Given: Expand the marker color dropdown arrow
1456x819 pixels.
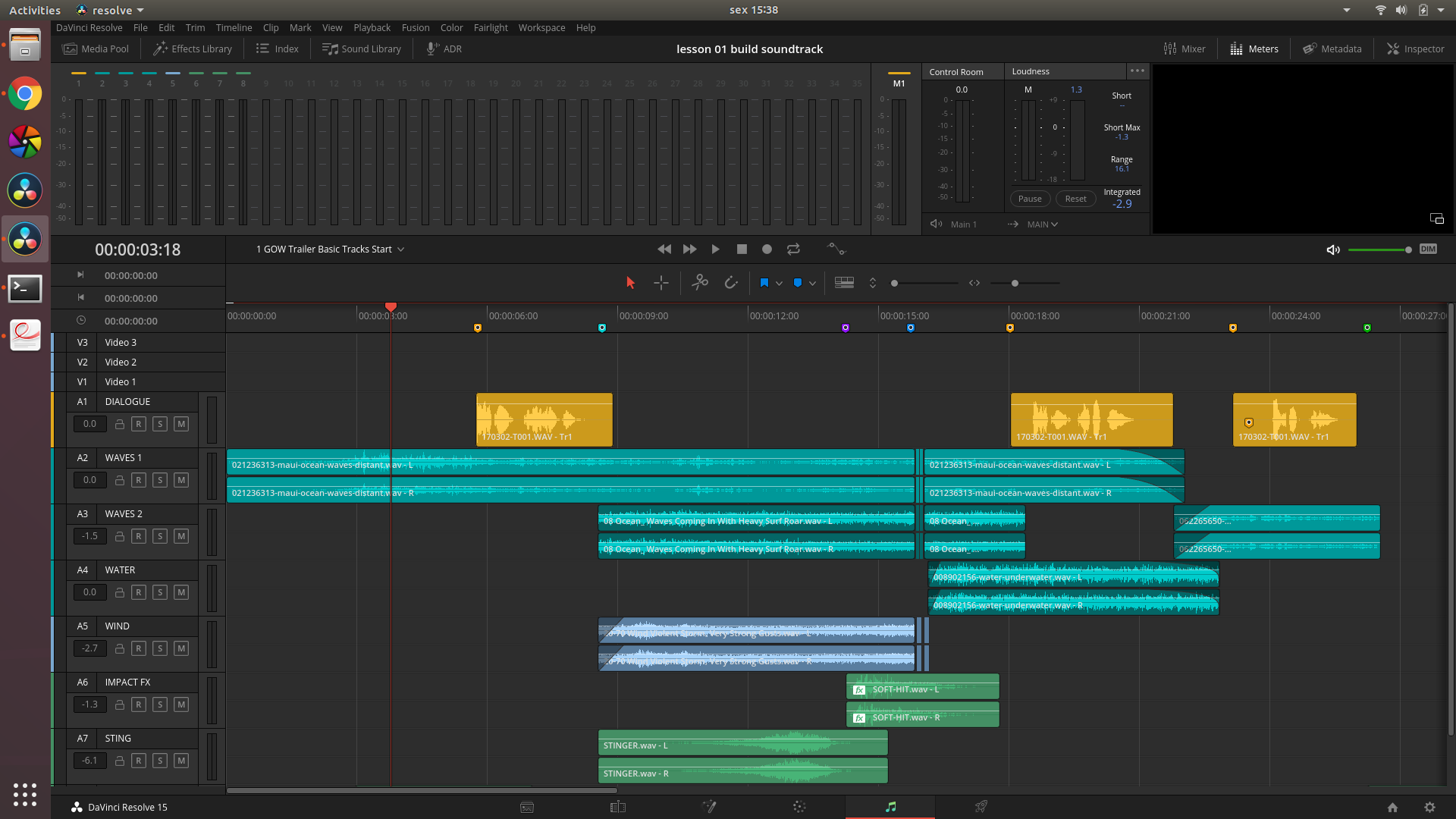Looking at the screenshot, I should 812,284.
